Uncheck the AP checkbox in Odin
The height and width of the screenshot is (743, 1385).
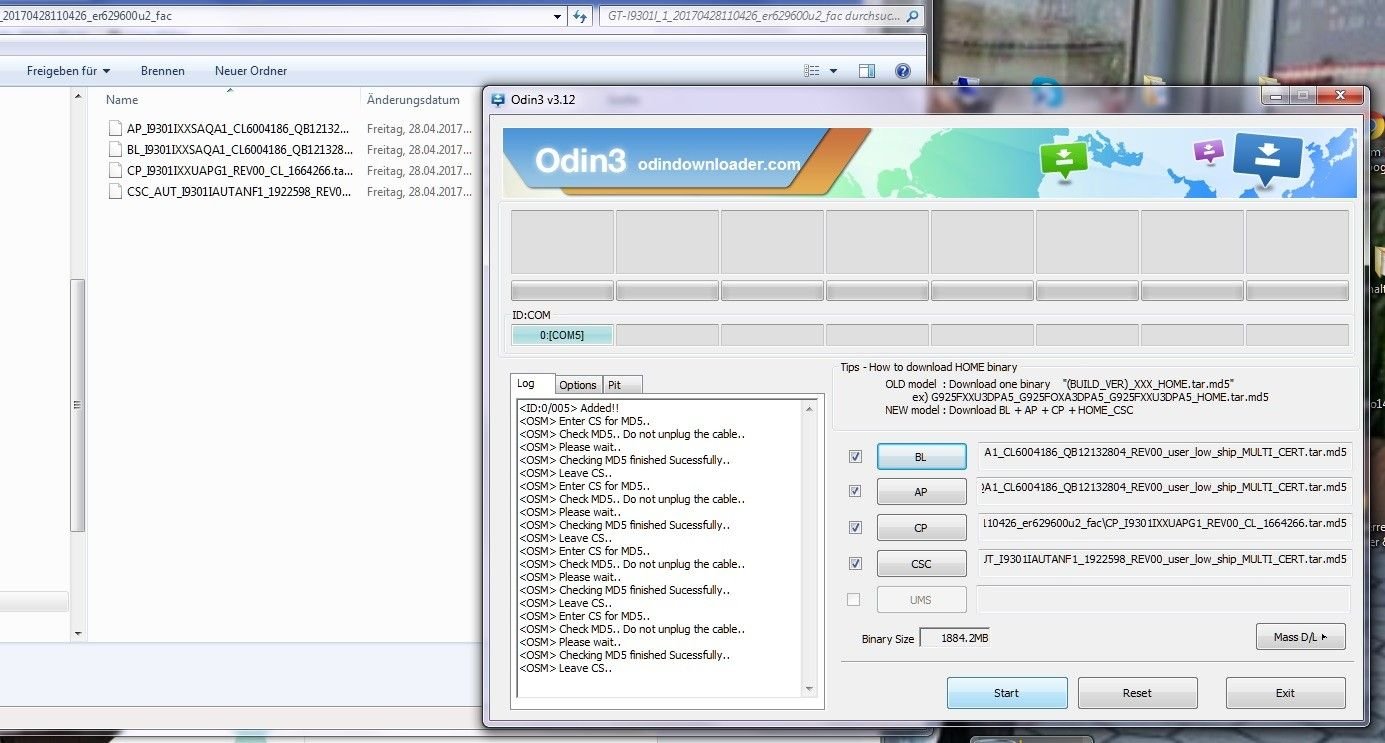coord(855,491)
